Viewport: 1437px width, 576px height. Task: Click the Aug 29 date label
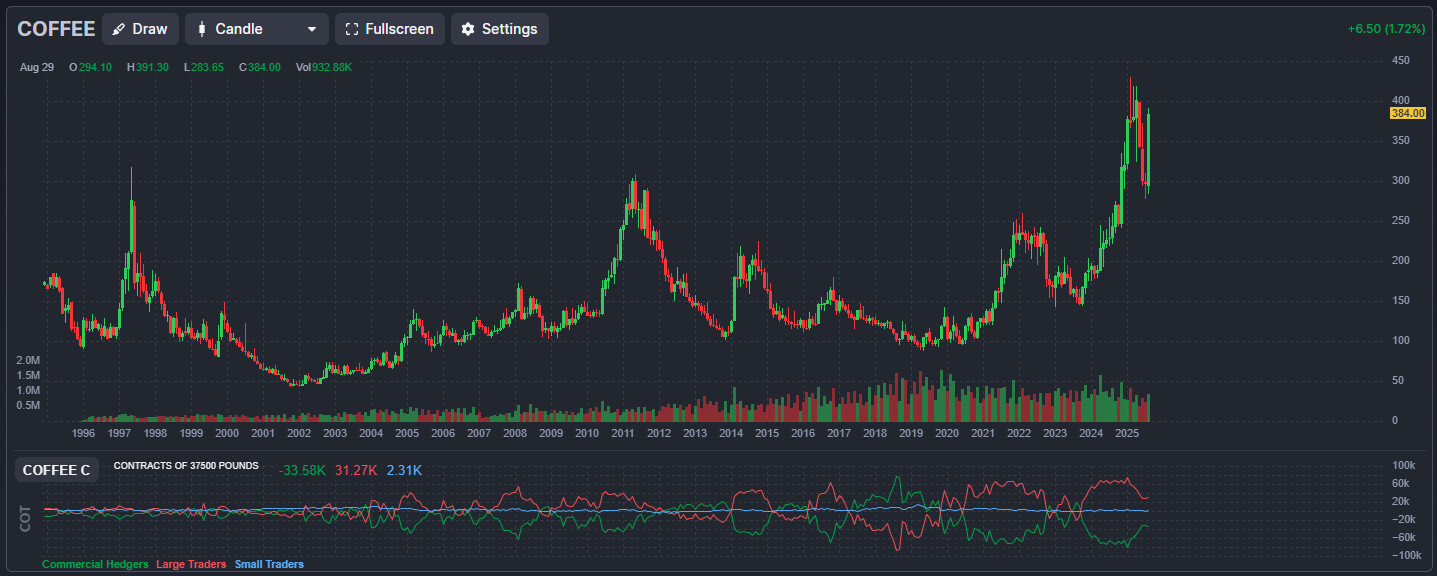click(x=36, y=67)
